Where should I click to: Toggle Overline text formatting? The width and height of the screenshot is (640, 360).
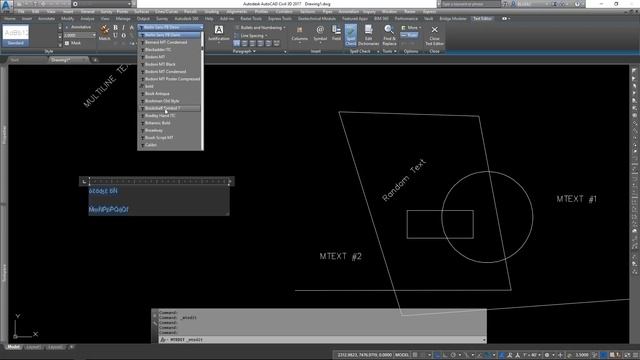coord(123,36)
